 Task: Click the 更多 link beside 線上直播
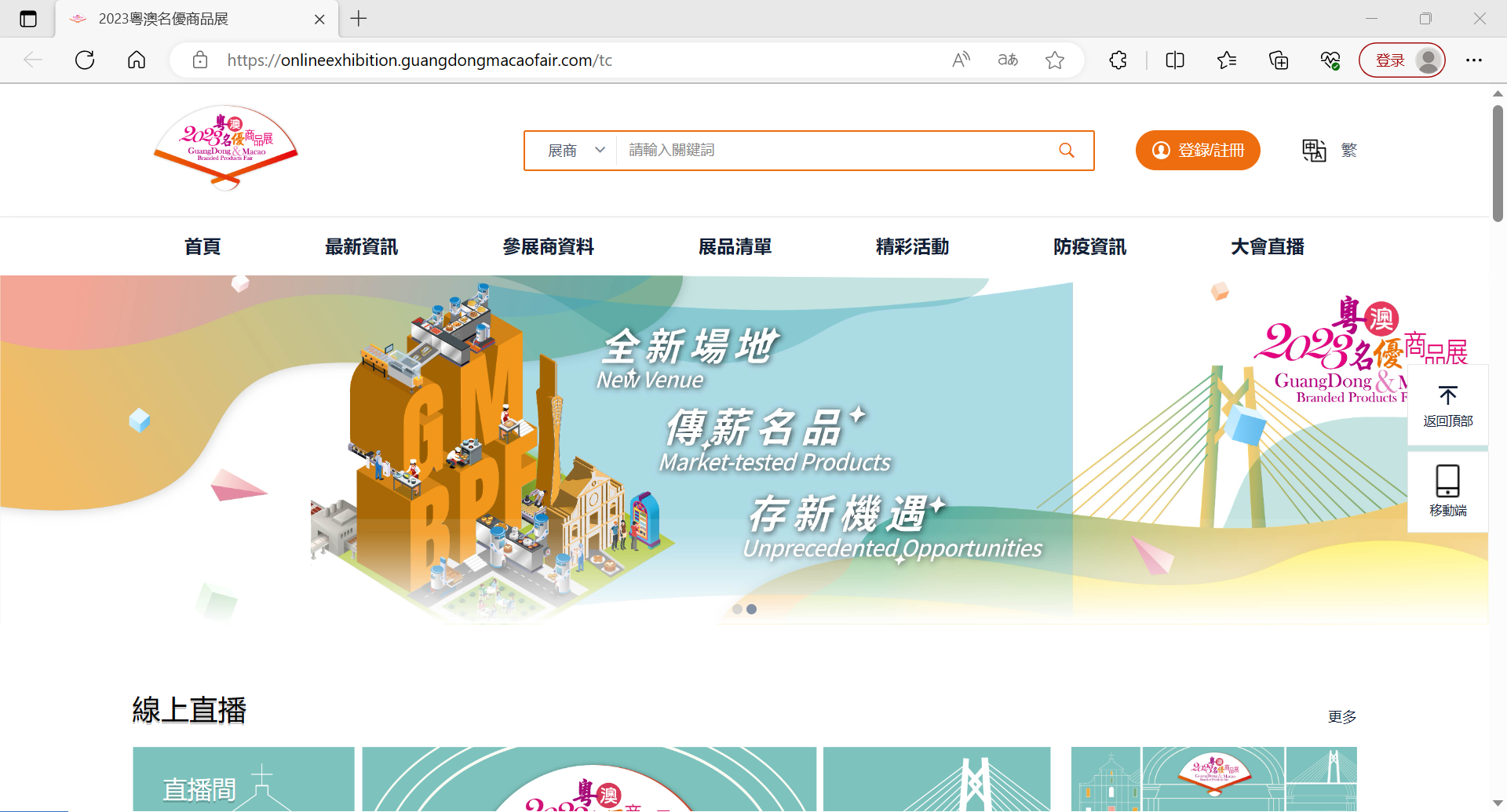point(1341,717)
